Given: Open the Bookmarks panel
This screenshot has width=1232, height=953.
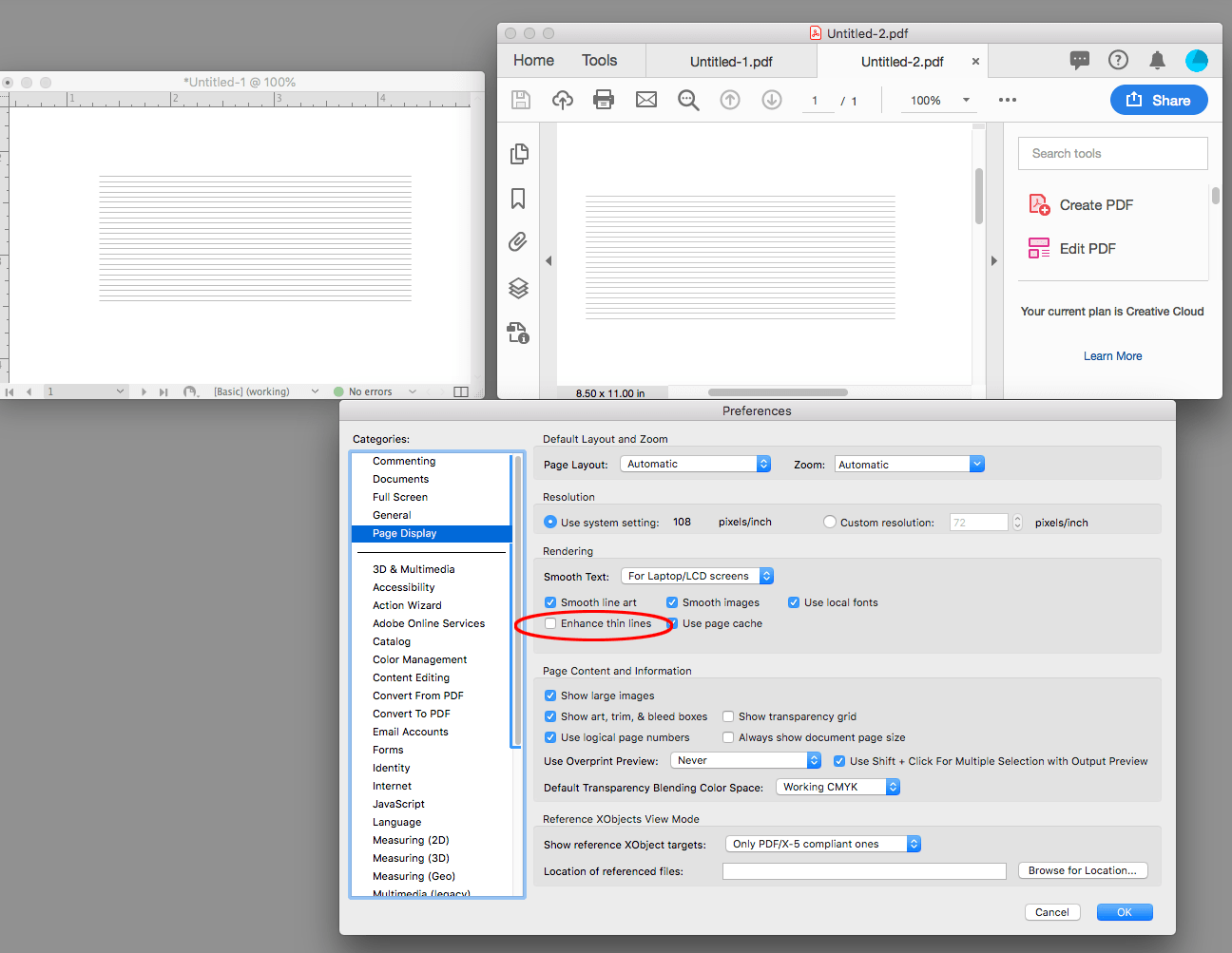Looking at the screenshot, I should (x=518, y=198).
